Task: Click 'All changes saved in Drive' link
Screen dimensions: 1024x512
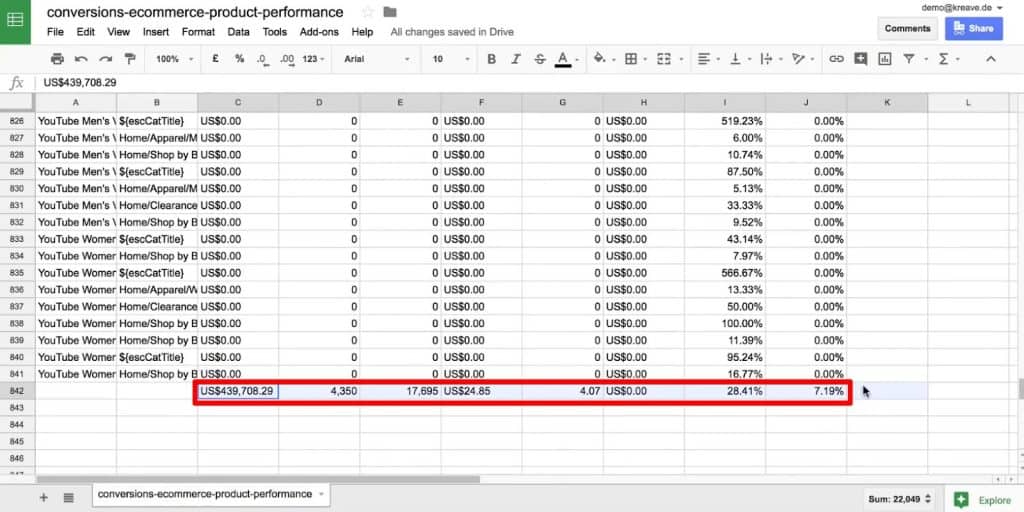Action: 452,32
